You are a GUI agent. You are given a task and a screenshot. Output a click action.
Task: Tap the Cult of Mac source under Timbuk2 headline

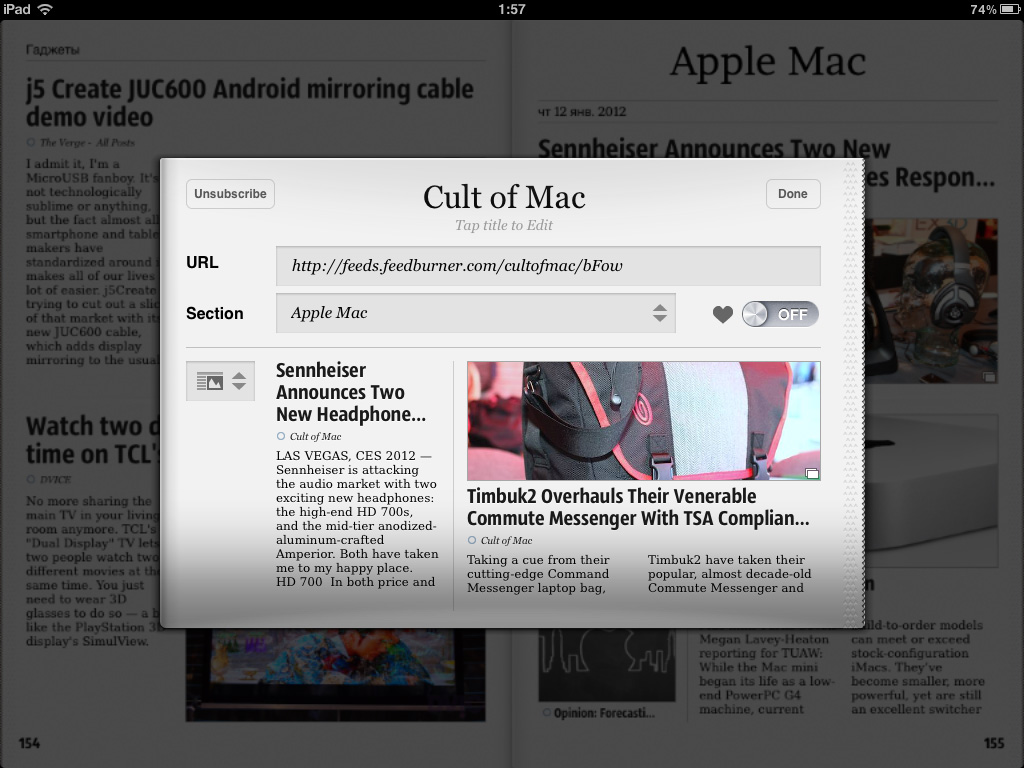(x=506, y=540)
